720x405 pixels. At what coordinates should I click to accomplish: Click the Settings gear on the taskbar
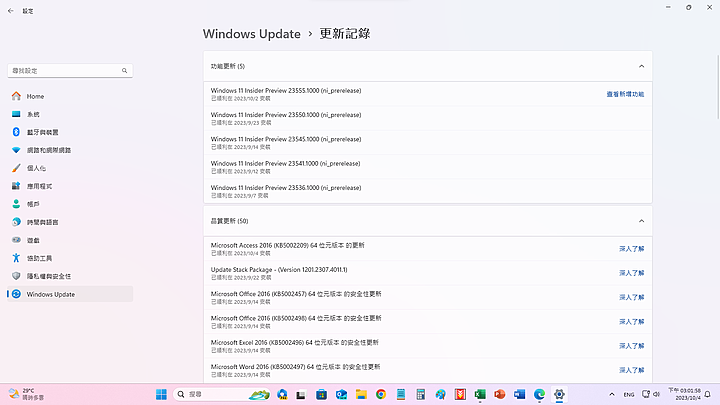[559, 394]
